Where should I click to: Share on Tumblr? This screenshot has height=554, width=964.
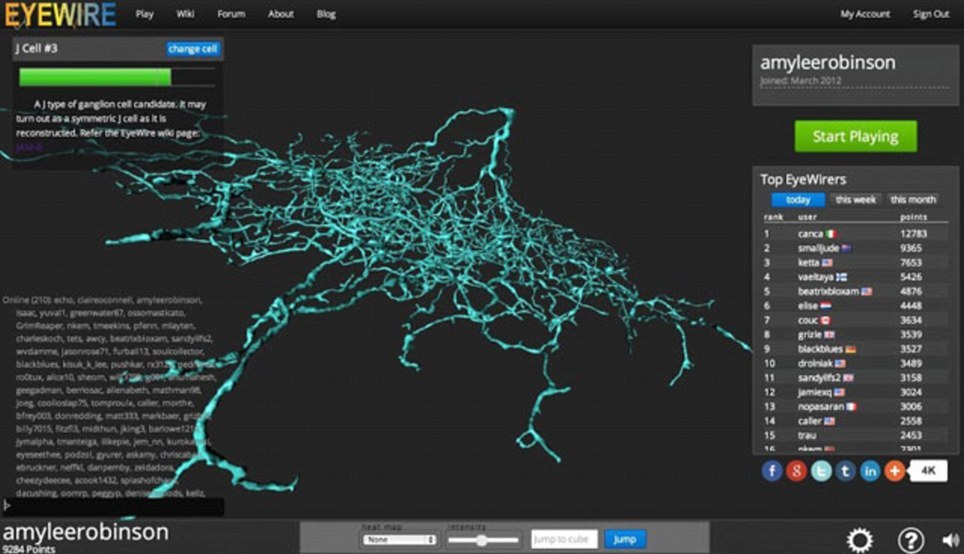[845, 471]
